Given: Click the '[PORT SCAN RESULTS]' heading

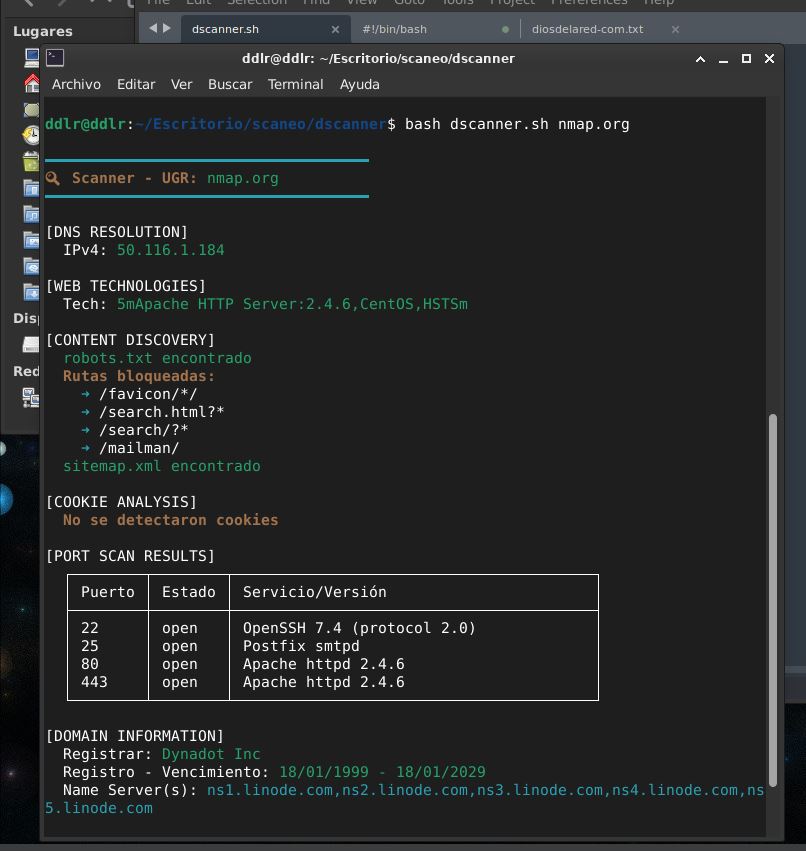Looking at the screenshot, I should click(130, 556).
